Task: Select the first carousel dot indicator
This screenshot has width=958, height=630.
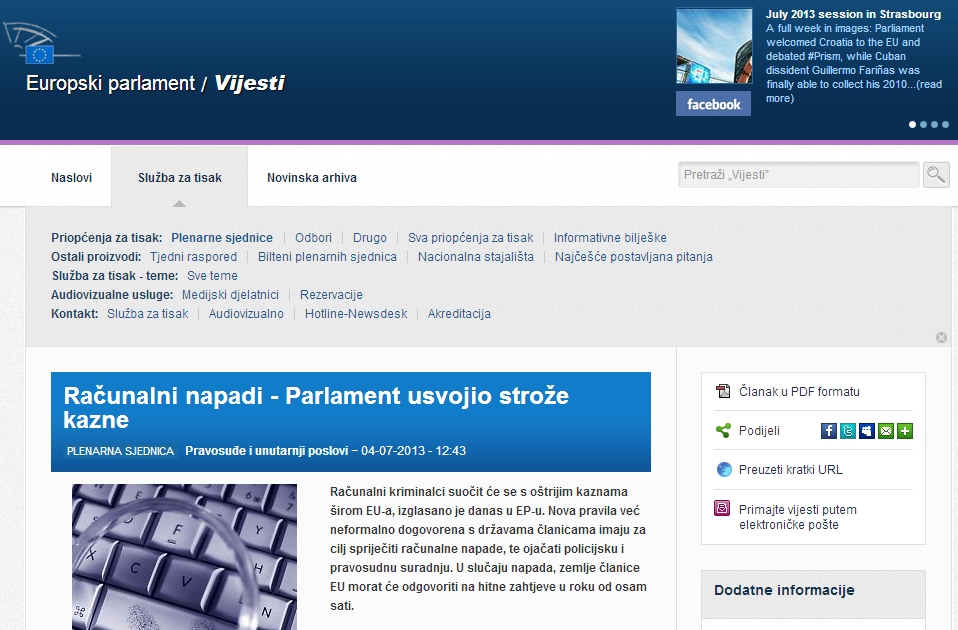Action: (912, 125)
